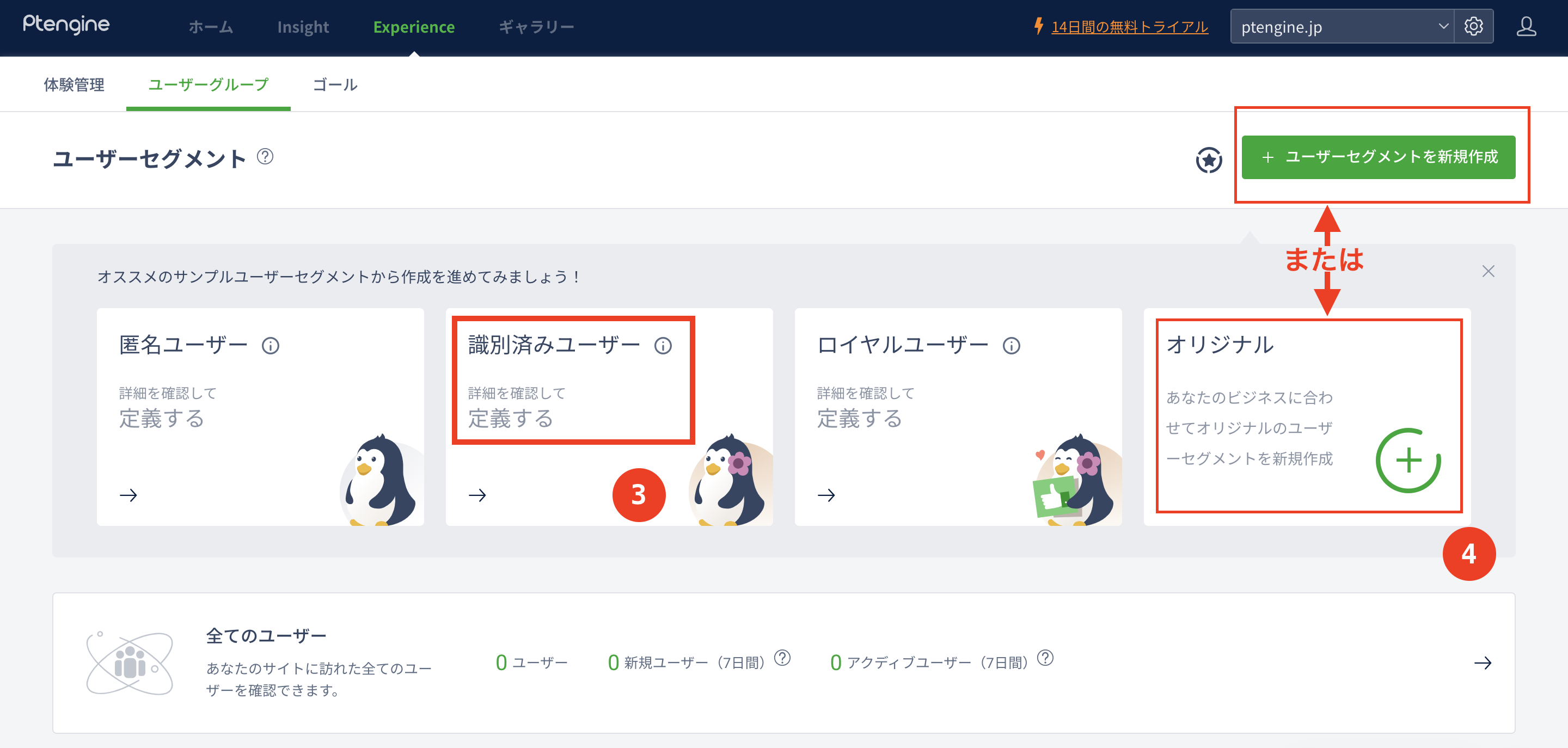Click the arrow on 全てのユーザー row
Image resolution: width=1568 pixels, height=748 pixels.
[x=1483, y=663]
